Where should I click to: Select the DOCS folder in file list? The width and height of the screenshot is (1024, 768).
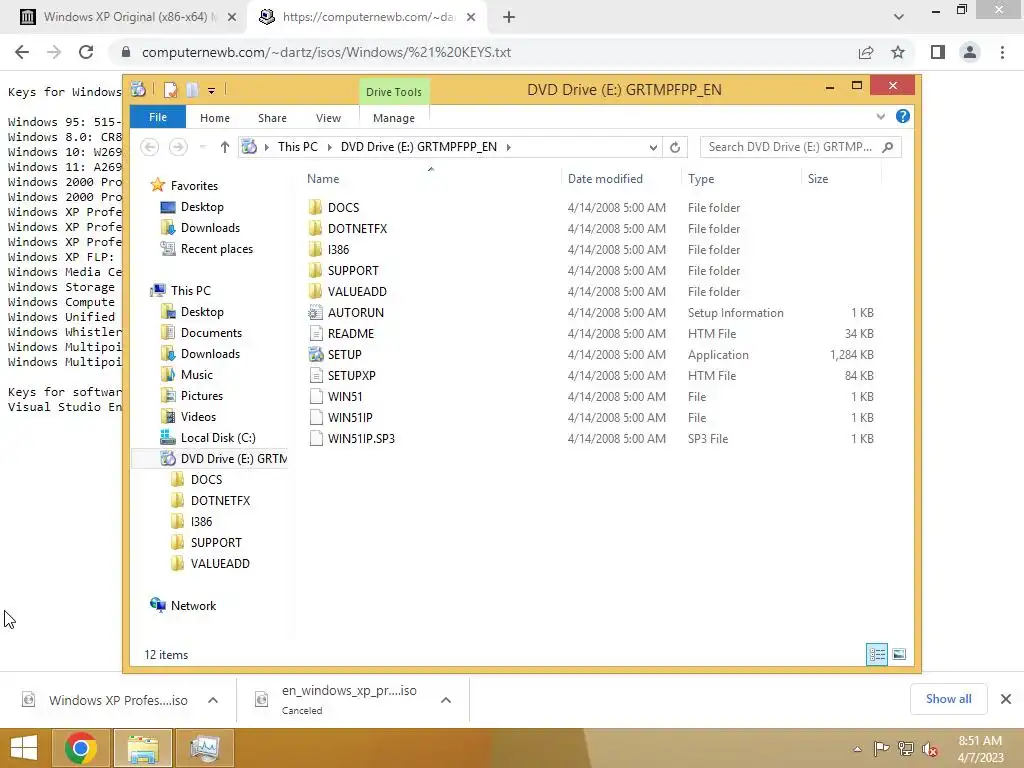pos(344,208)
